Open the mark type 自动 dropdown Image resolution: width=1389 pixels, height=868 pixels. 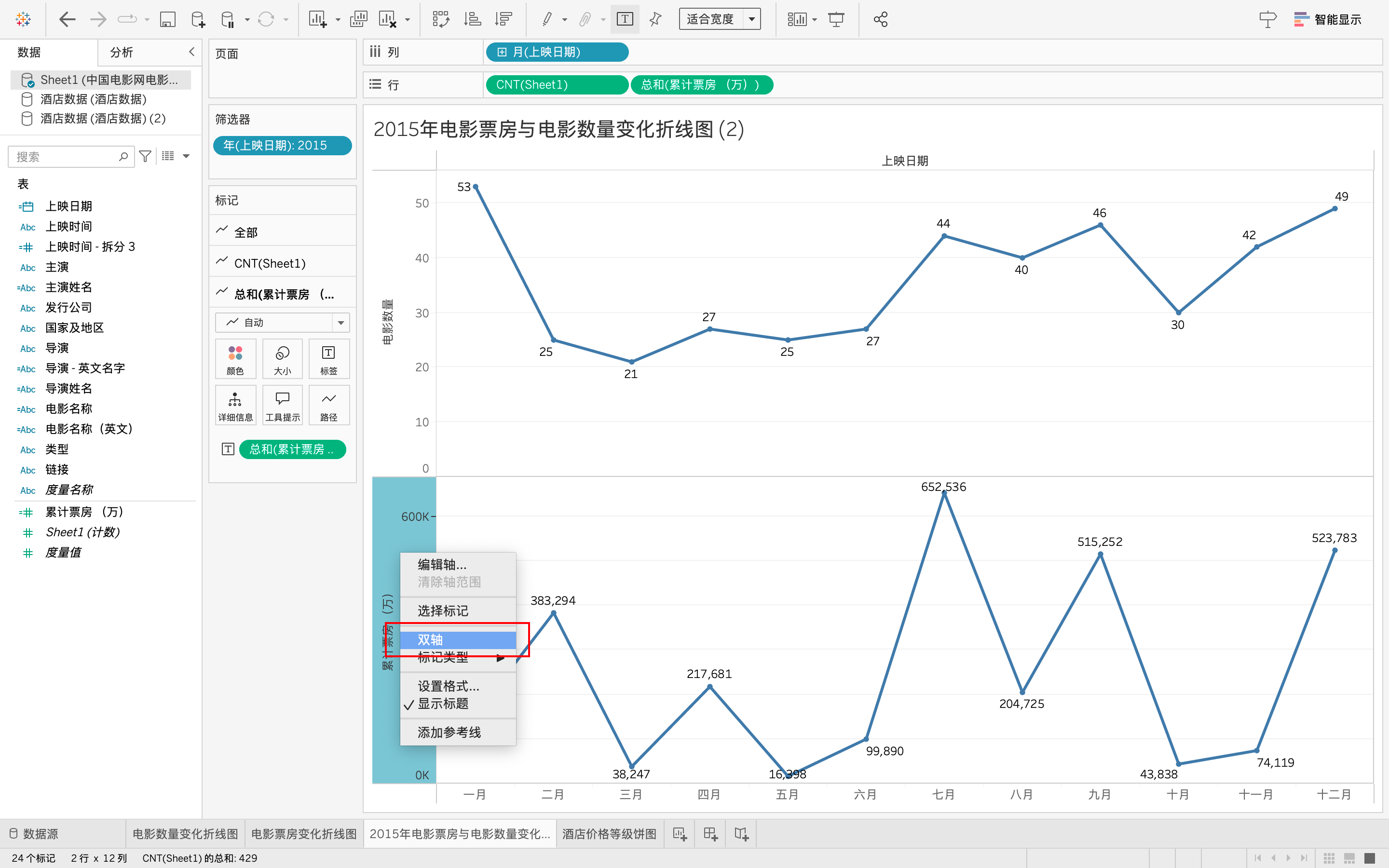coord(283,323)
